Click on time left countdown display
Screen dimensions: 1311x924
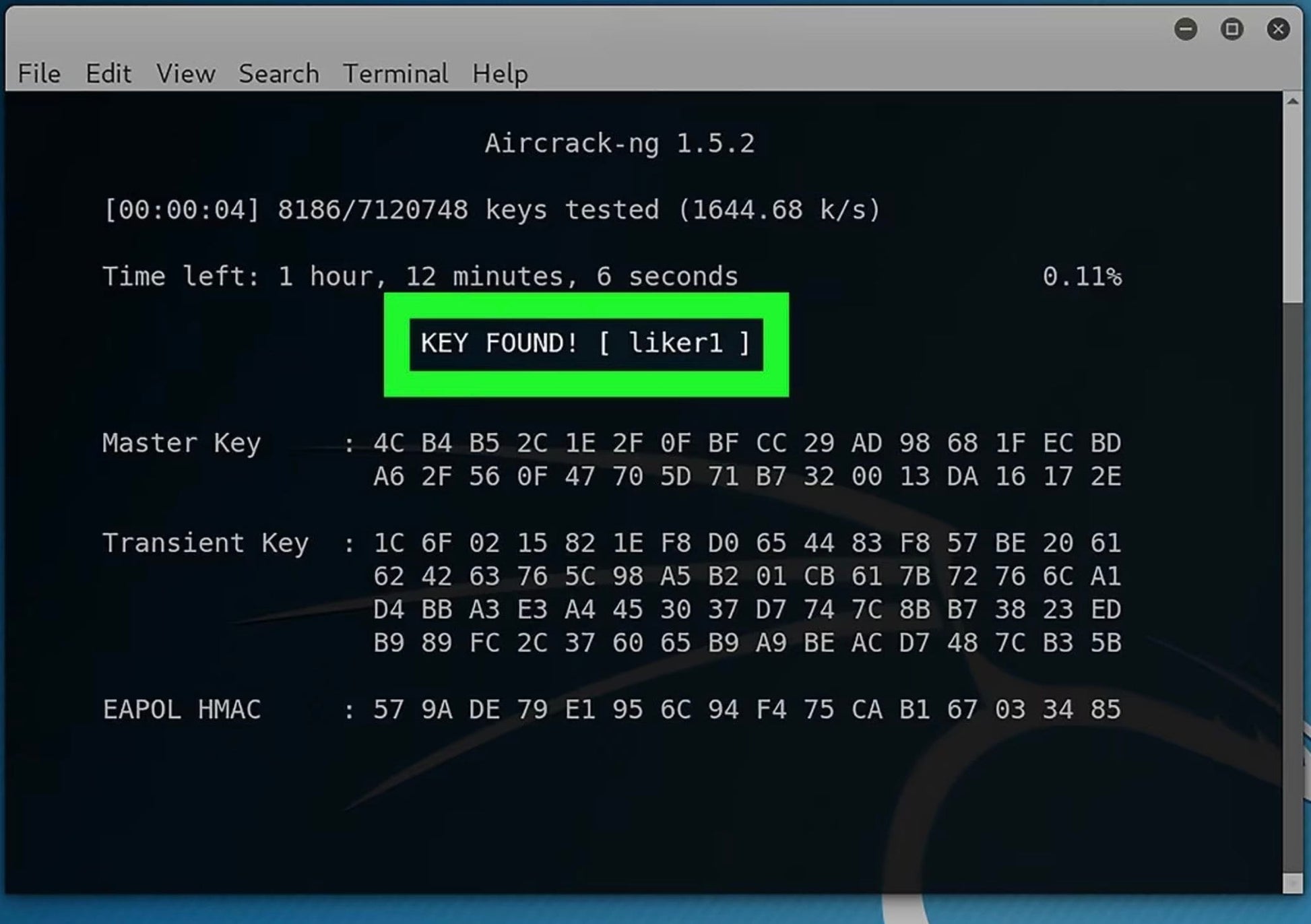[419, 276]
